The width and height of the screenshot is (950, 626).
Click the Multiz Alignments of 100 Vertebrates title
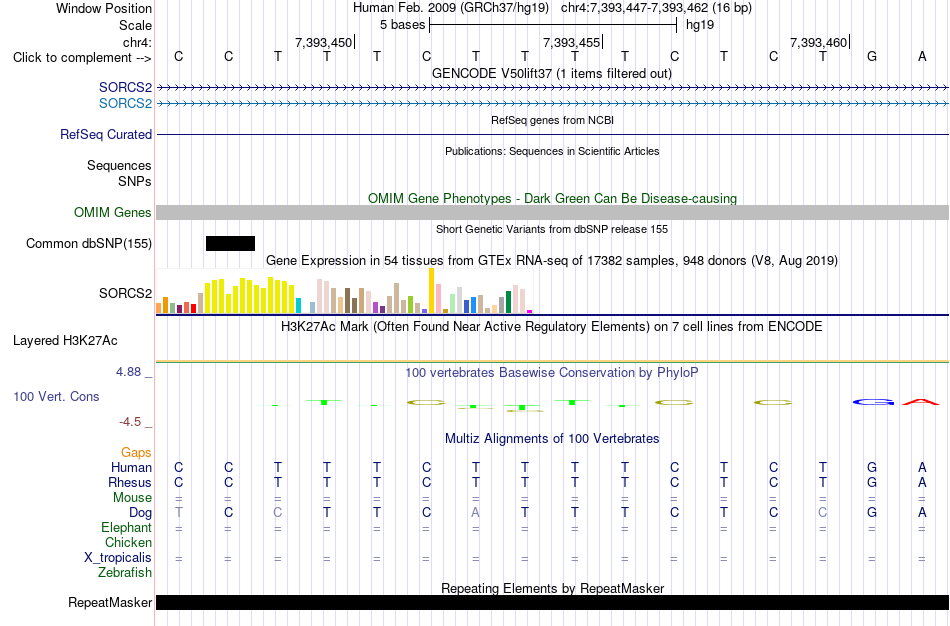[552, 438]
